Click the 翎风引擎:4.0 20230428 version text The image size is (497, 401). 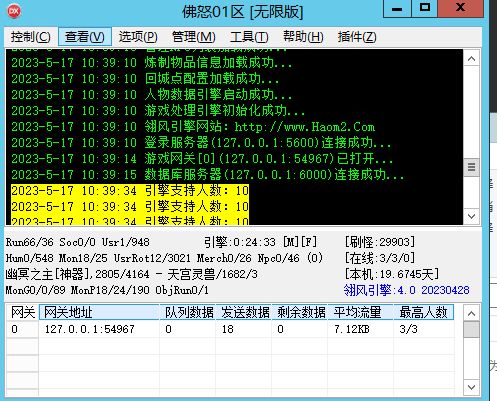(x=406, y=290)
